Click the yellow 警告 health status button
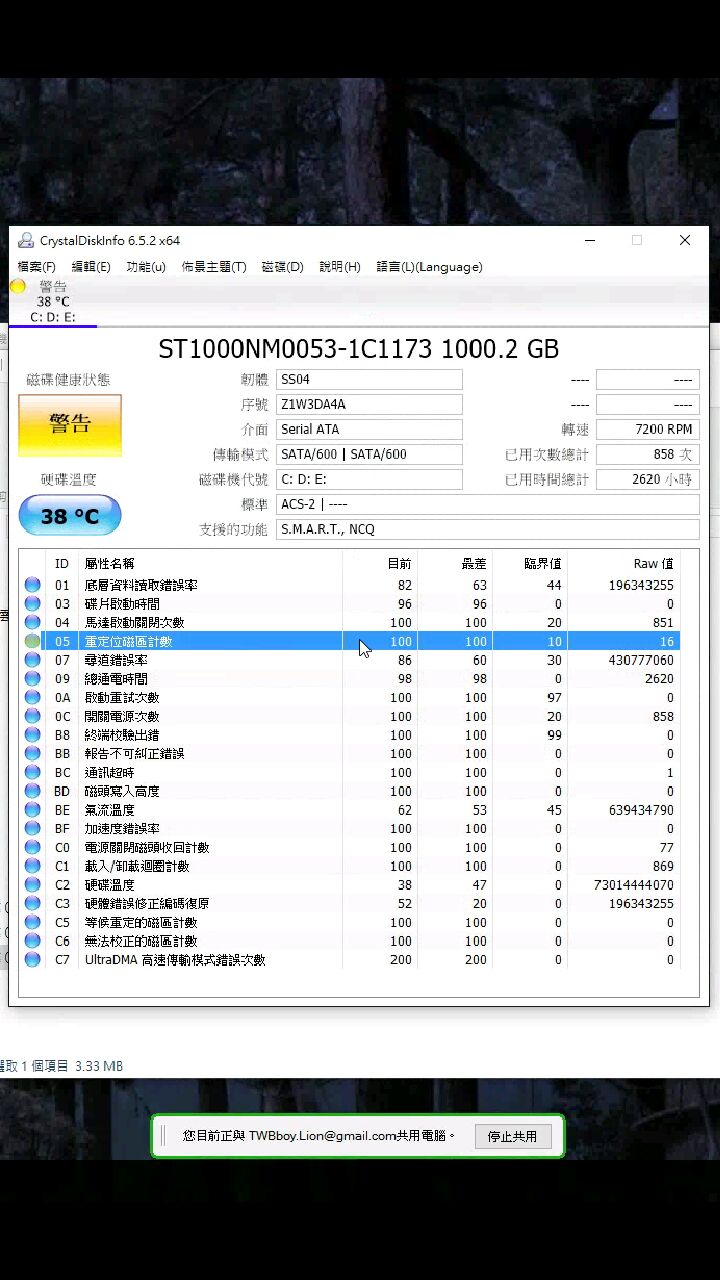 70,425
